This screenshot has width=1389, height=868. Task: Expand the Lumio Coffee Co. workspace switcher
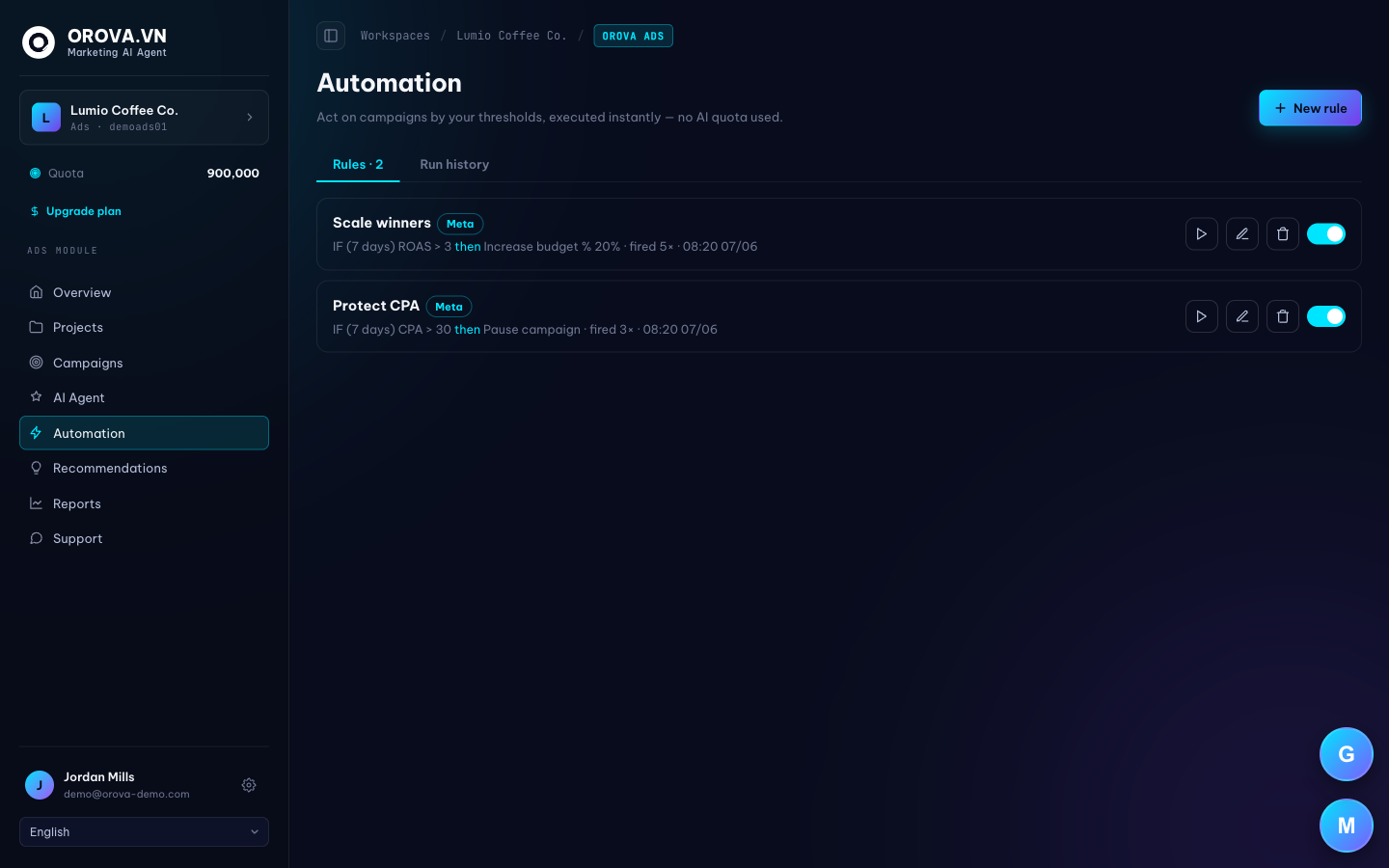(144, 118)
